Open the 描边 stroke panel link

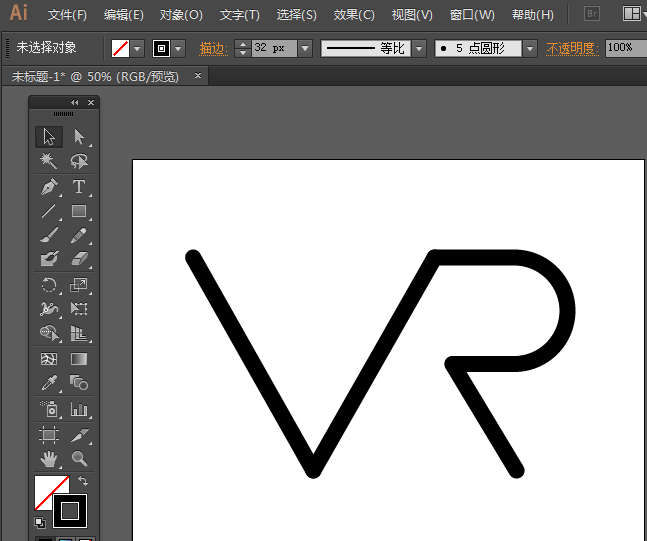coord(213,49)
